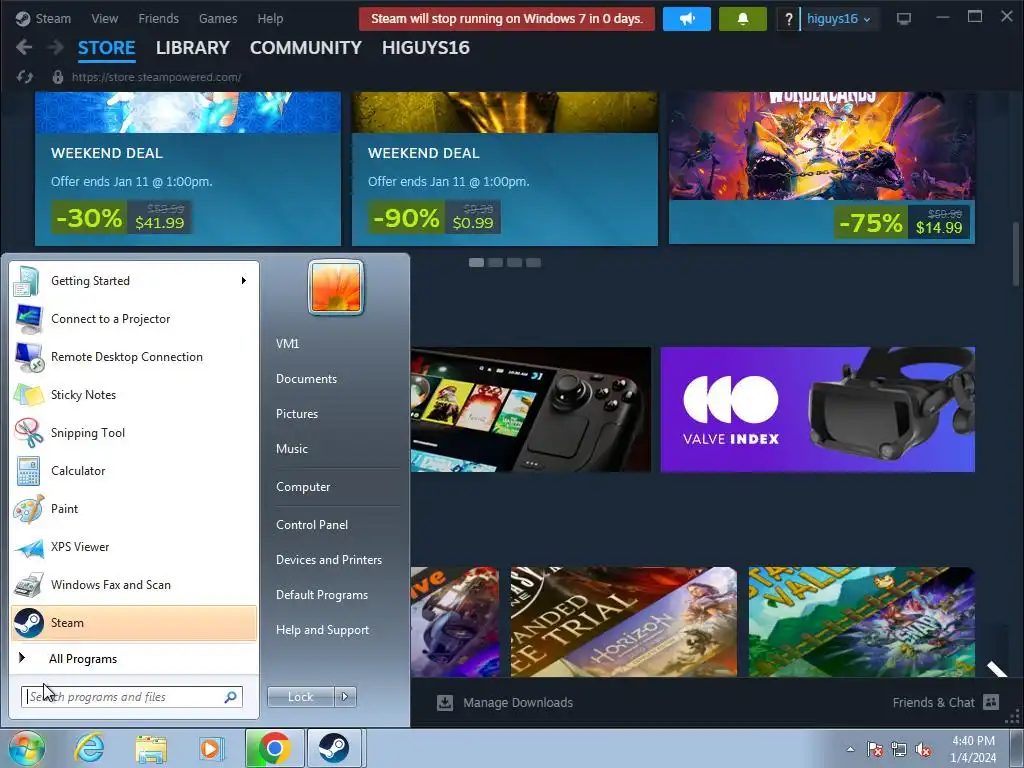This screenshot has width=1024, height=768.
Task: Select Connect to a Projector
Action: pyautogui.click(x=134, y=319)
